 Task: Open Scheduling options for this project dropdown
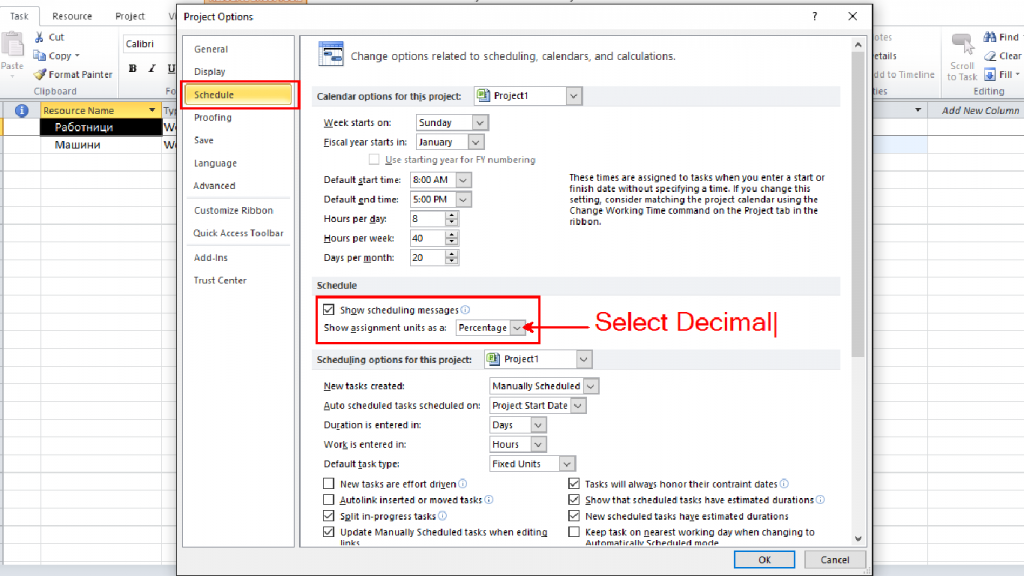(x=584, y=359)
